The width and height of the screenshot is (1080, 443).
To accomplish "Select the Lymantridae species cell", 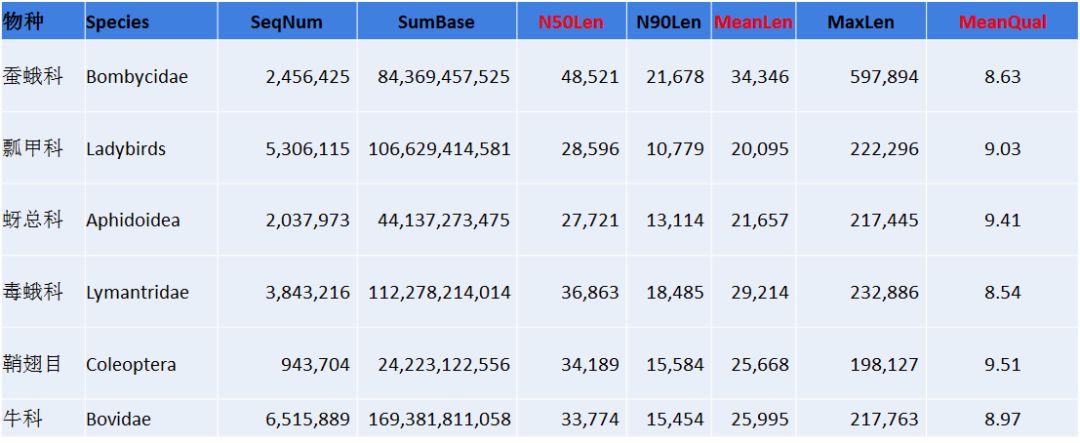I will click(137, 293).
